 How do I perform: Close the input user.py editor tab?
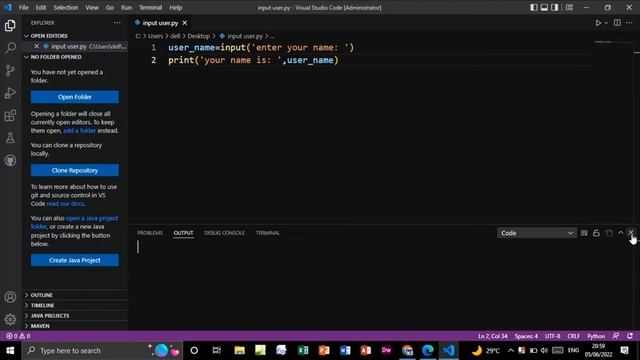pyautogui.click(x=184, y=23)
